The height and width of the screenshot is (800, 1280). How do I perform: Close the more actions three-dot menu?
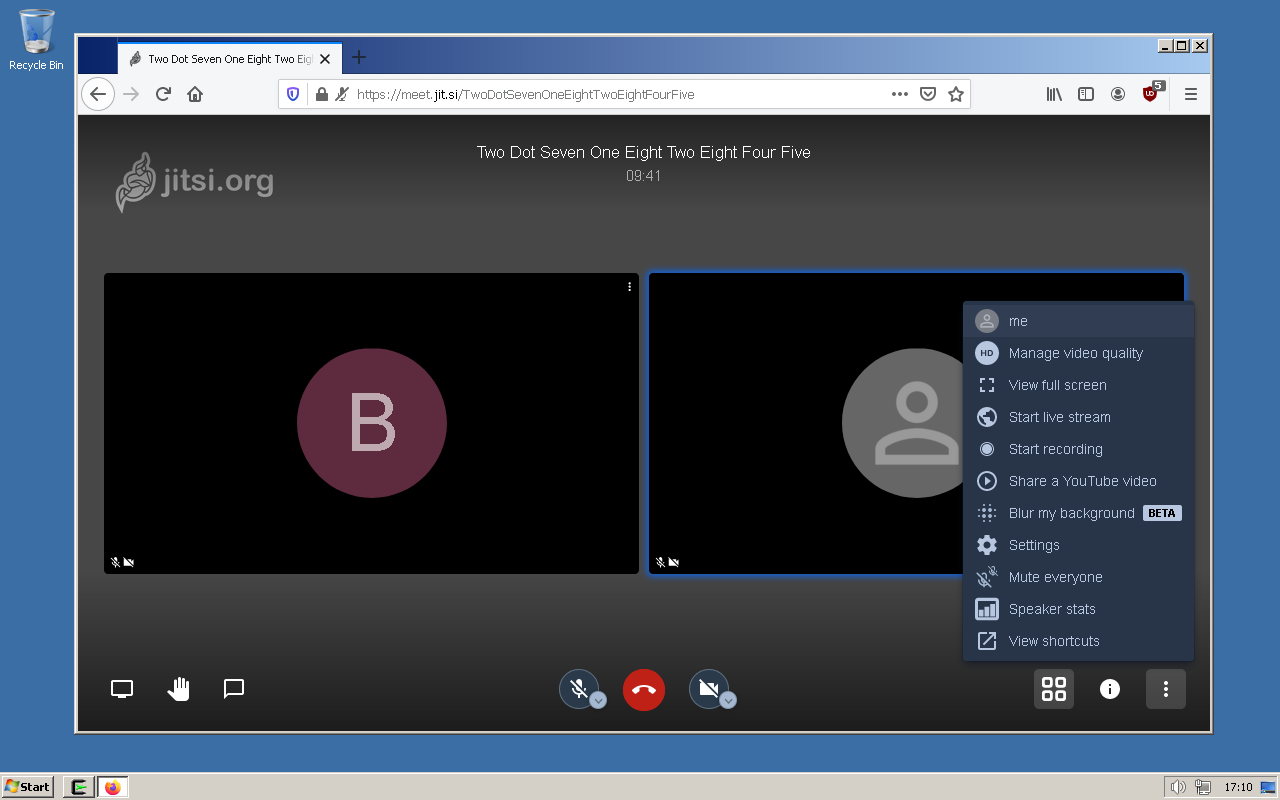pos(1166,689)
